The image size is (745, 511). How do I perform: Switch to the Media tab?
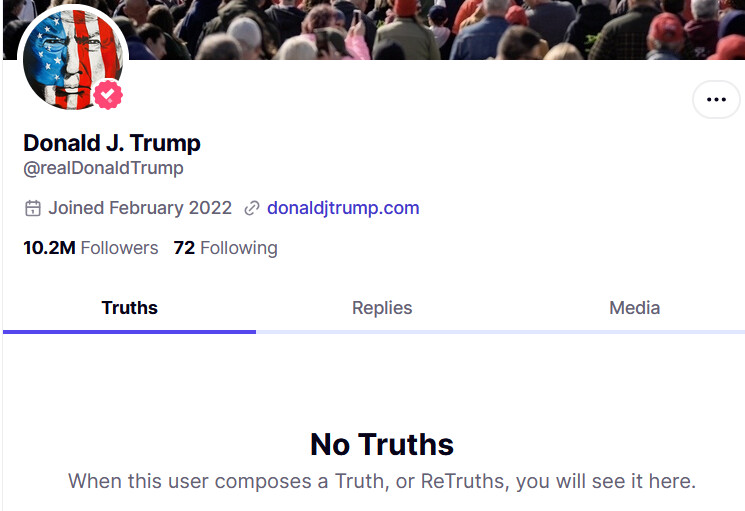pos(634,308)
